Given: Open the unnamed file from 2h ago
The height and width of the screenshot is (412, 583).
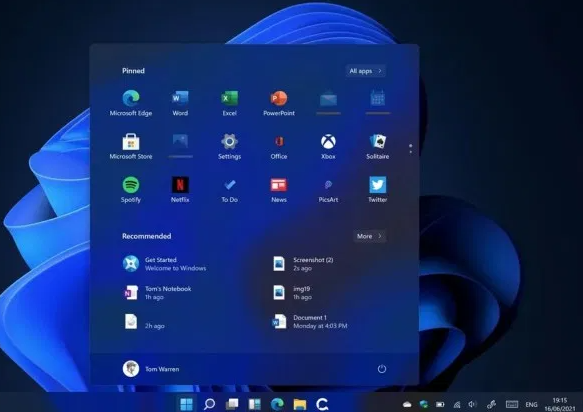Looking at the screenshot, I should point(144,322).
